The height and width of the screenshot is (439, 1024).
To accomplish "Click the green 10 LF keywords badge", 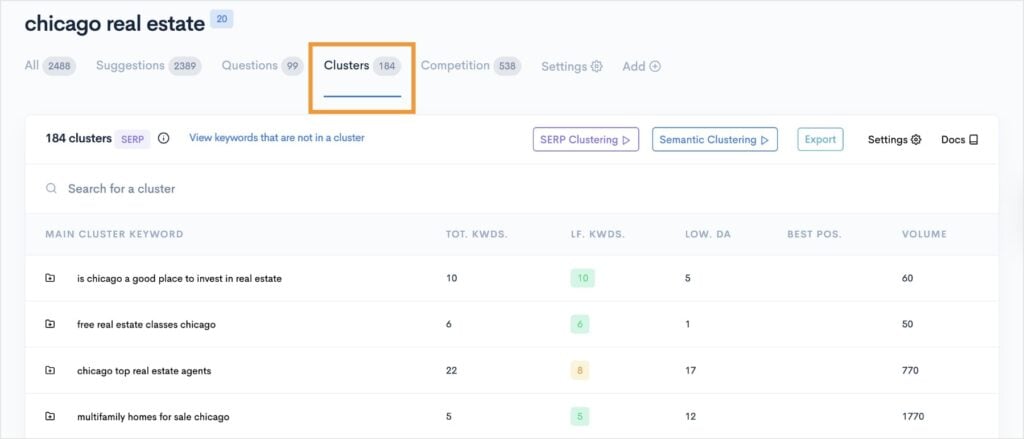I will (x=583, y=278).
